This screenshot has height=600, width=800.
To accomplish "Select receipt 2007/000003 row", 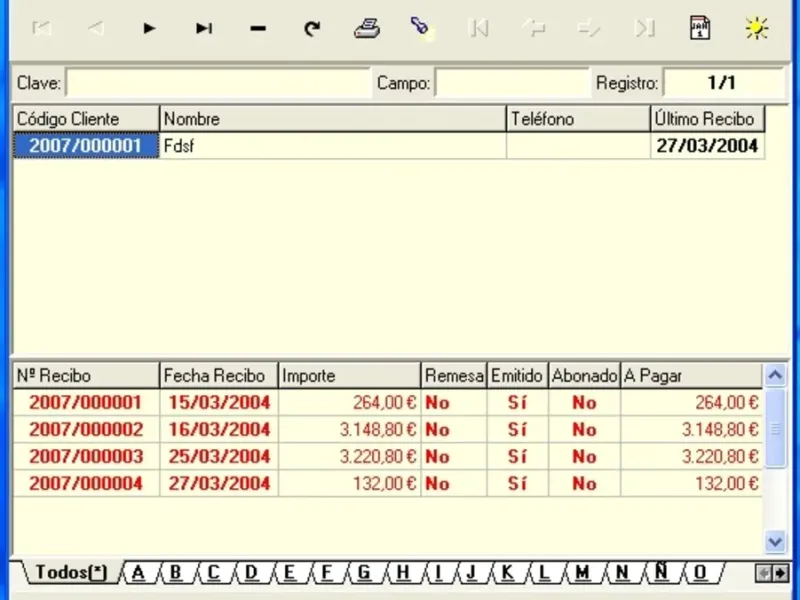I will click(x=85, y=457).
